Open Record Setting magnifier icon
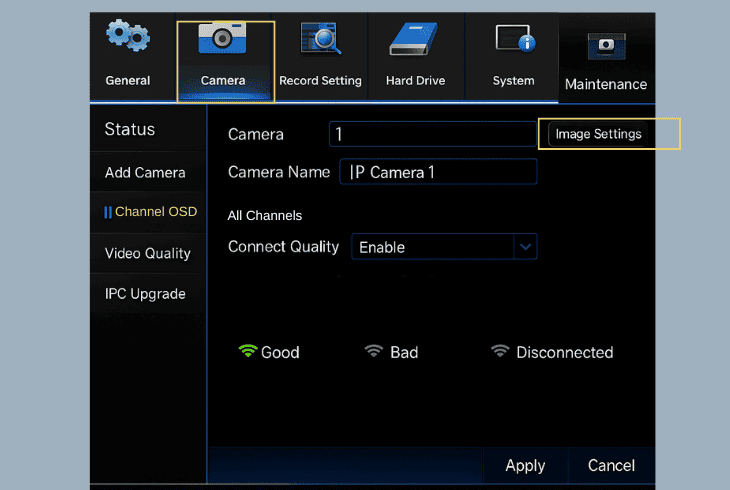Image resolution: width=730 pixels, height=490 pixels. pyautogui.click(x=320, y=38)
